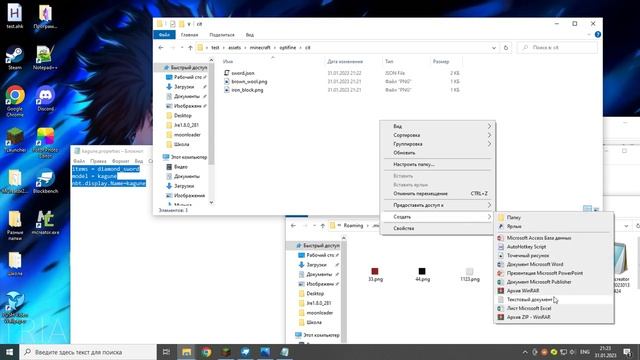
Task: Choose Обновить in context menu
Action: click(x=438, y=153)
